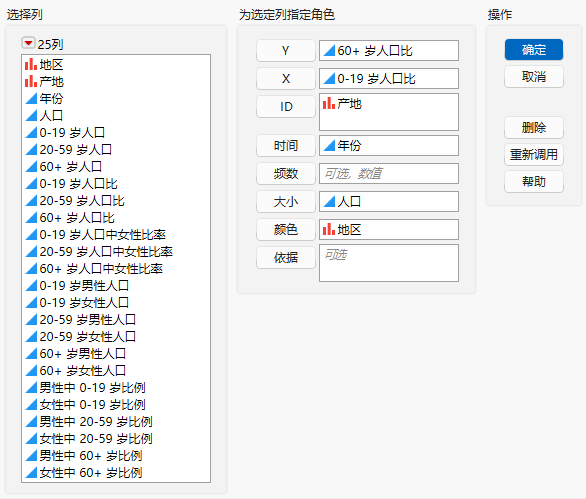The image size is (586, 499).
Task: Click the empty 依据 optional field
Action: (x=389, y=263)
